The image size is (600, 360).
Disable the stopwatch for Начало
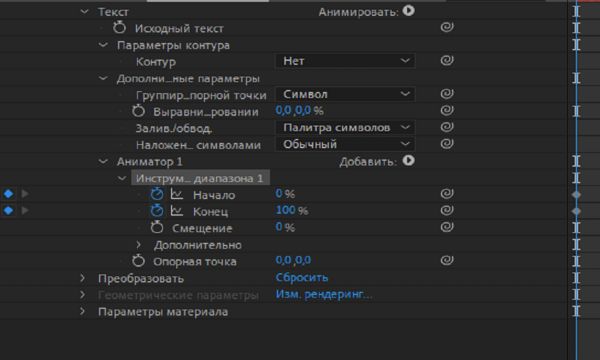pos(157,194)
